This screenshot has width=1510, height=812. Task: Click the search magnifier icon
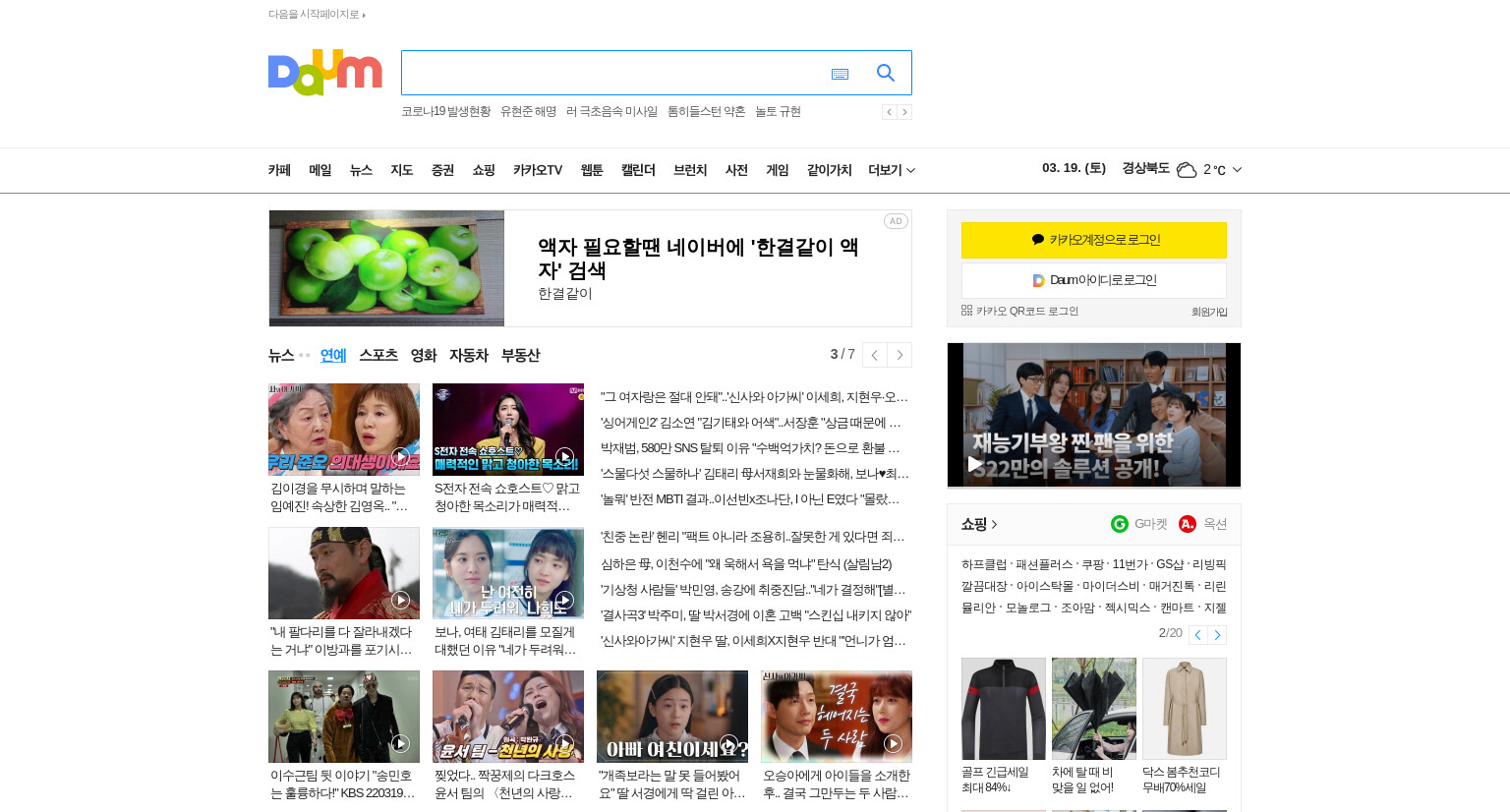(886, 73)
